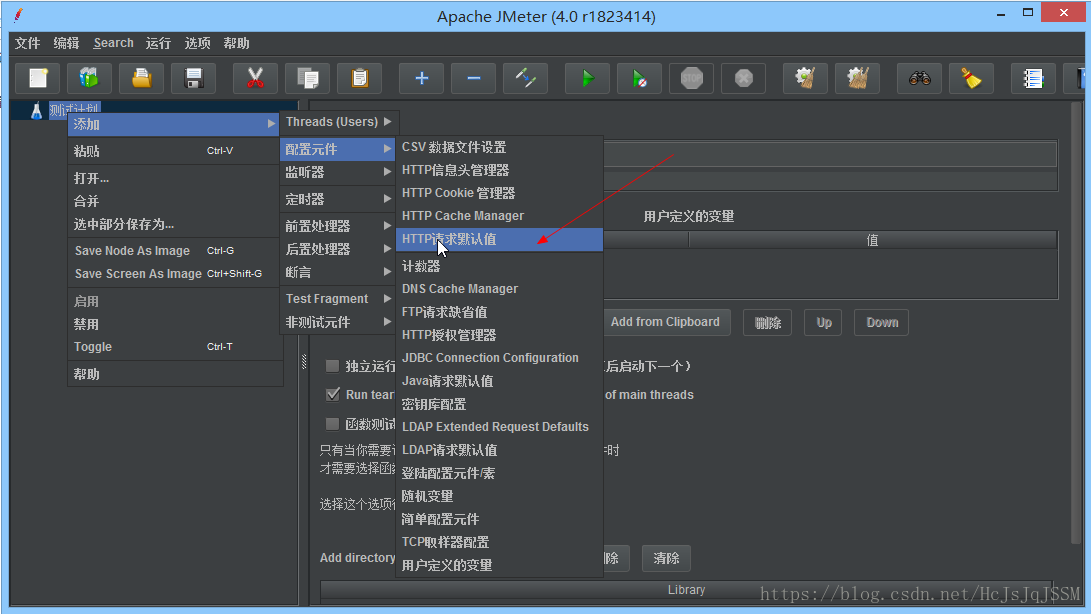Open the 编辑 menu

(x=66, y=43)
